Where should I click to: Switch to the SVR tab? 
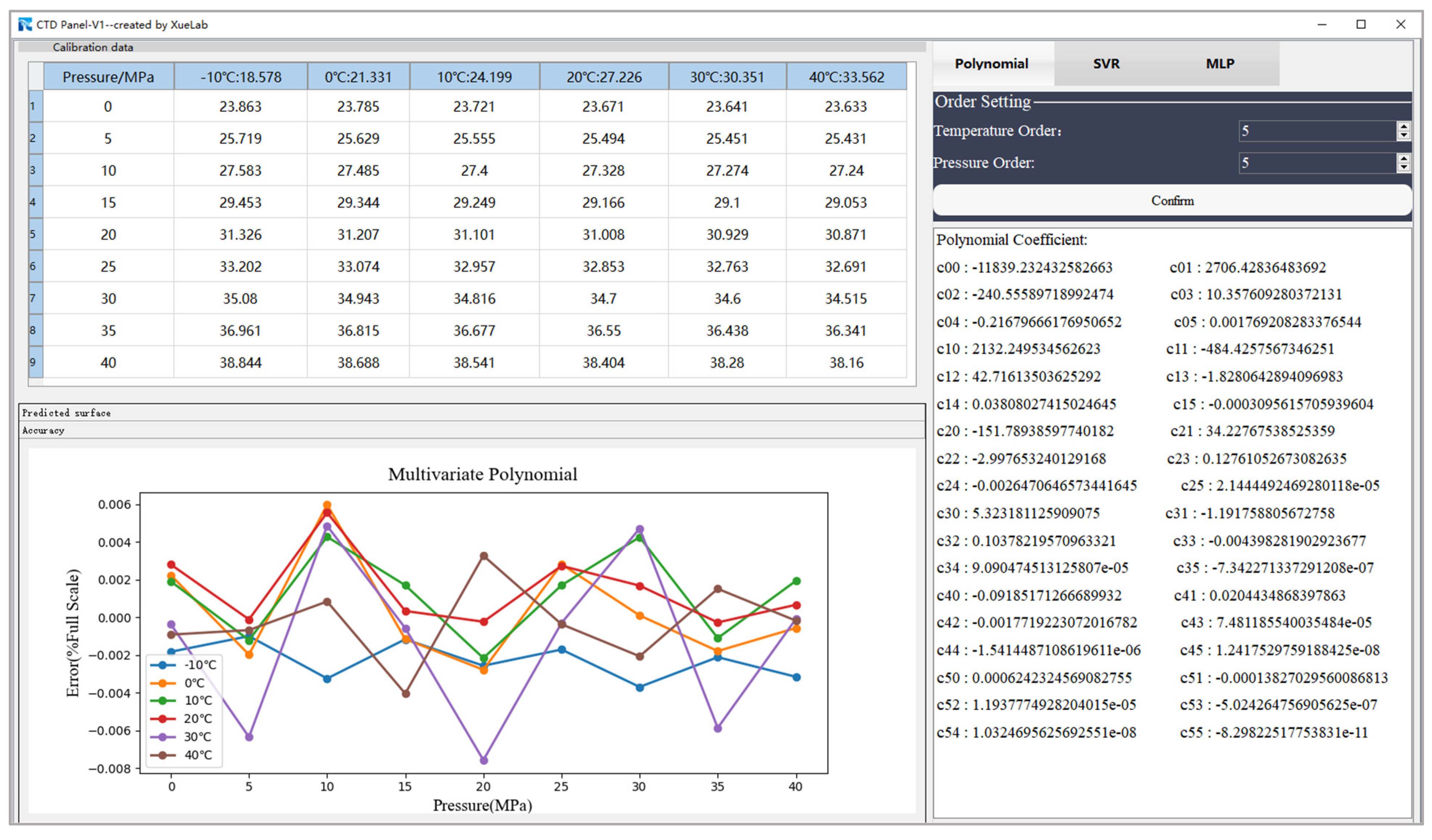coord(1106,64)
